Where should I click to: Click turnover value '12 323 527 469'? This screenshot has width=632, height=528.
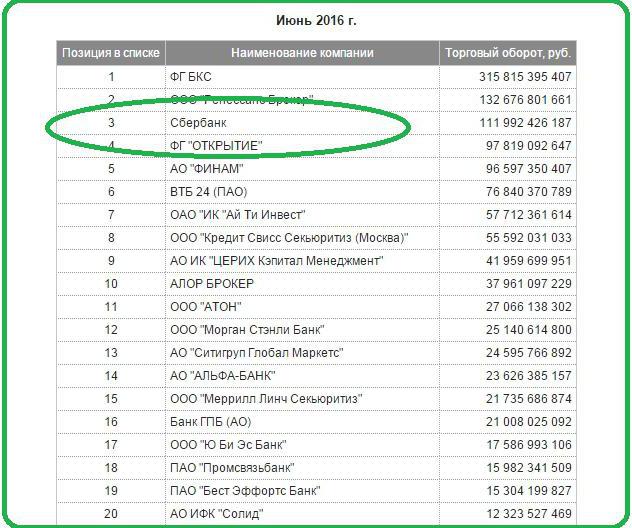(x=528, y=513)
